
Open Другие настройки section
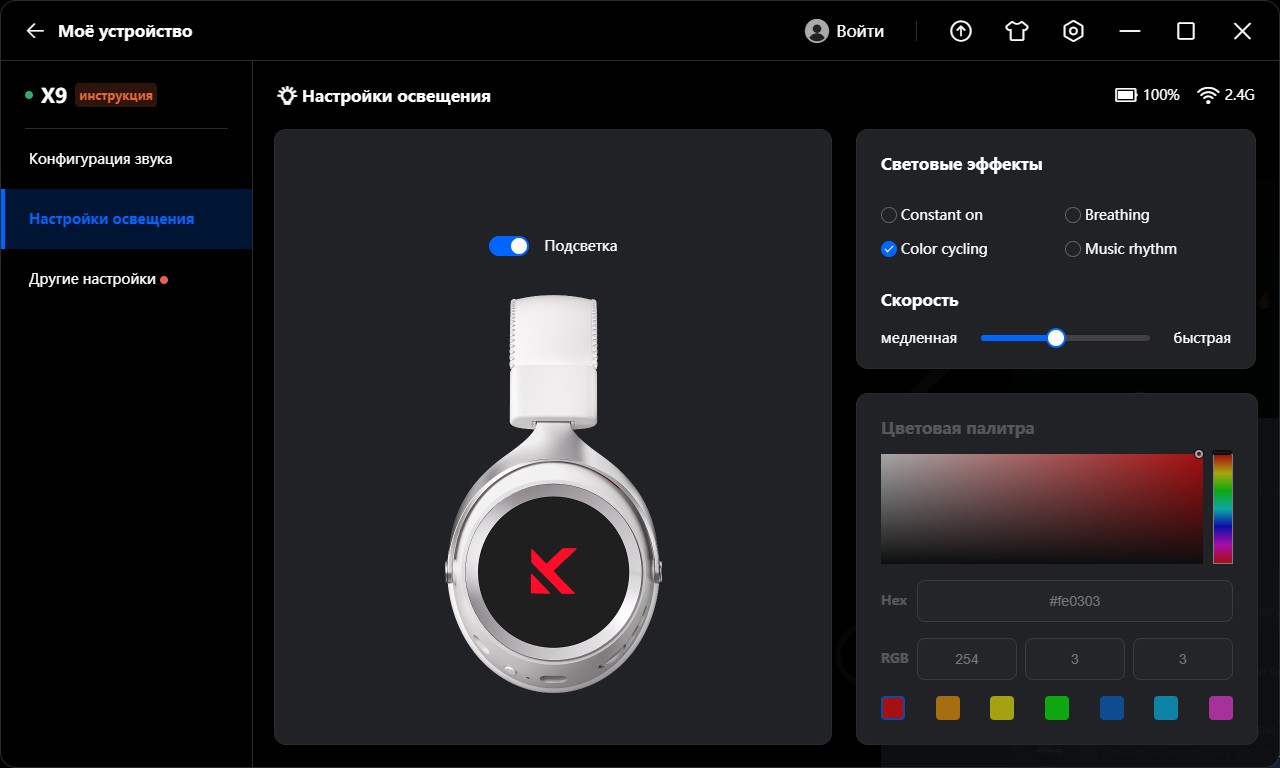(126, 279)
